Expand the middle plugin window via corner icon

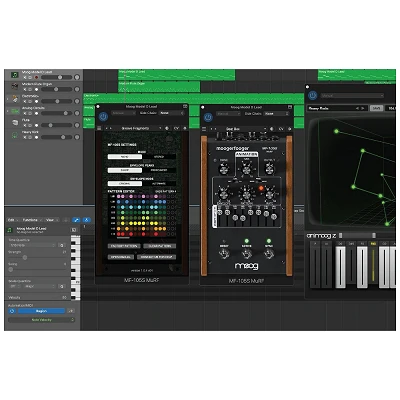290,107
